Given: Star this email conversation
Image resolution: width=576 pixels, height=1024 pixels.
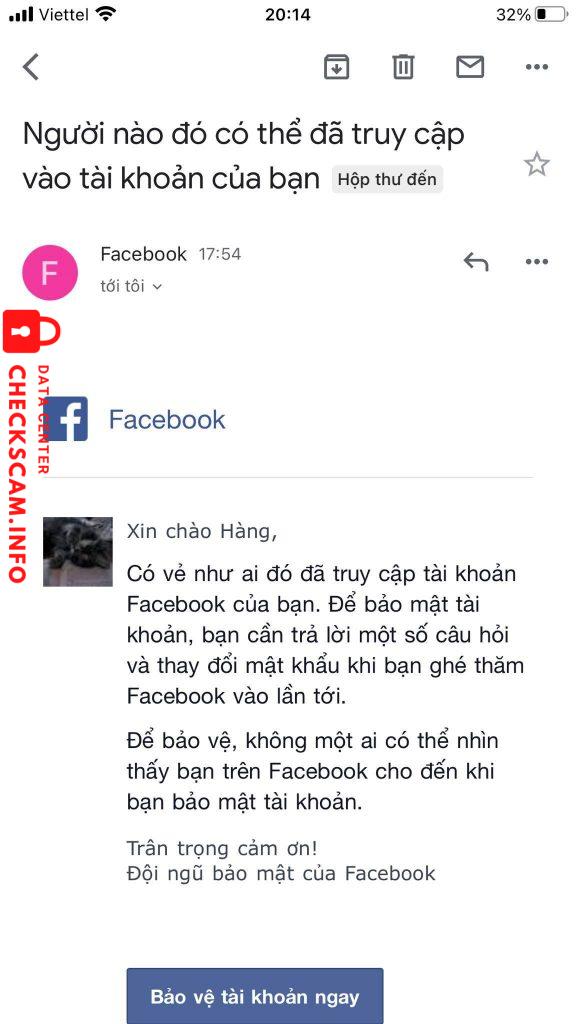Looking at the screenshot, I should (x=537, y=164).
